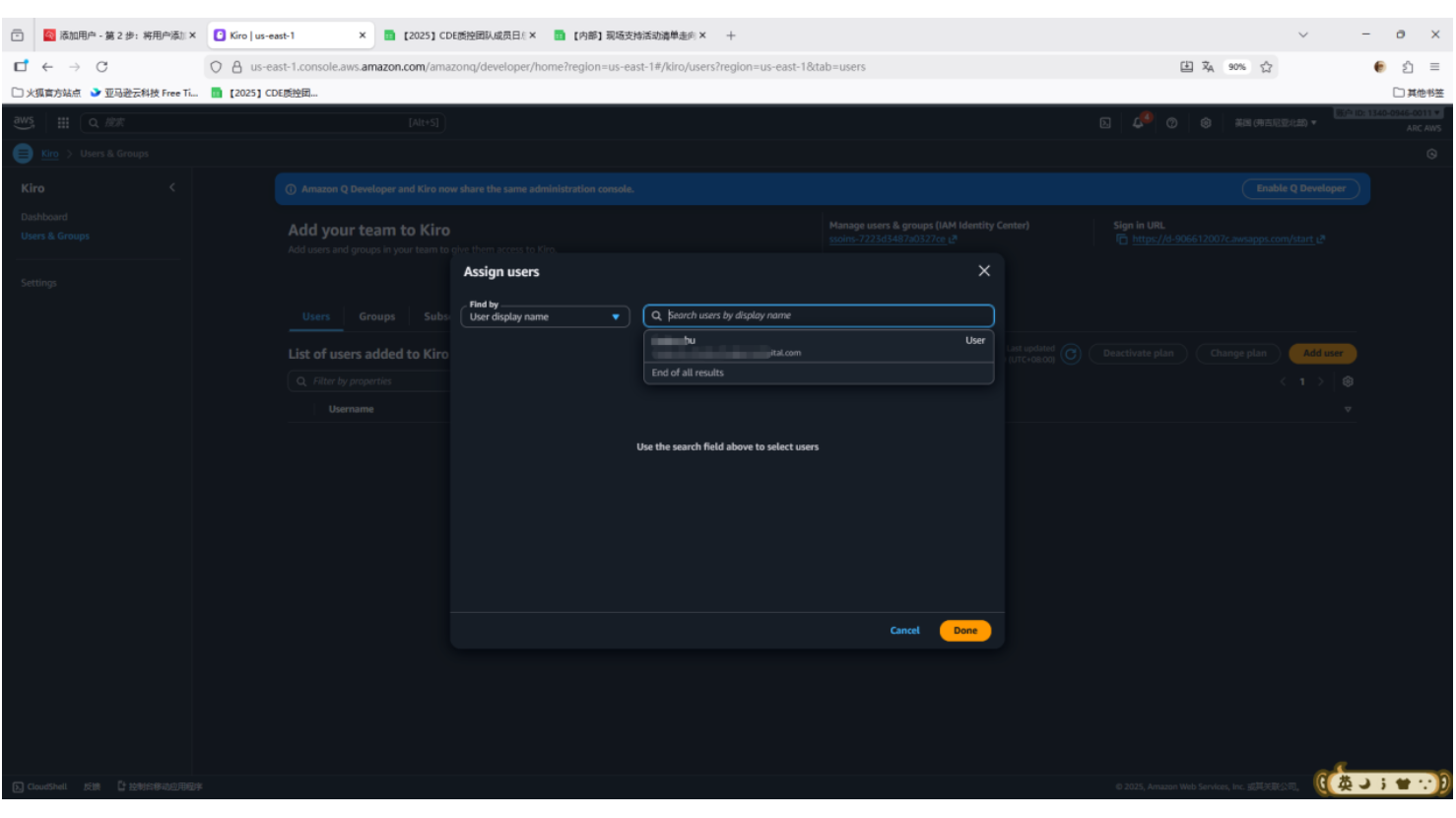Expand the region selector dropdown
The width and height of the screenshot is (1456, 818).
1275,123
